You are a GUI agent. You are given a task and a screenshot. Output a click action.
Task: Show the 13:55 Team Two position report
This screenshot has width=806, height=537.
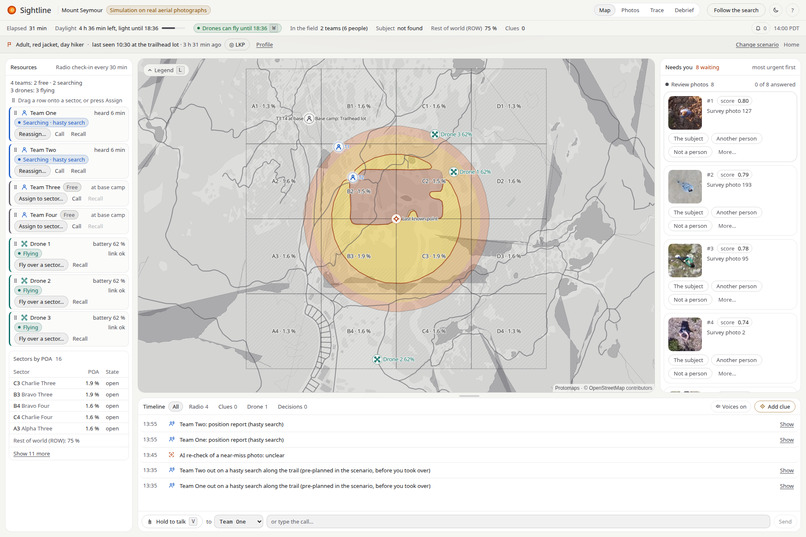[786, 424]
